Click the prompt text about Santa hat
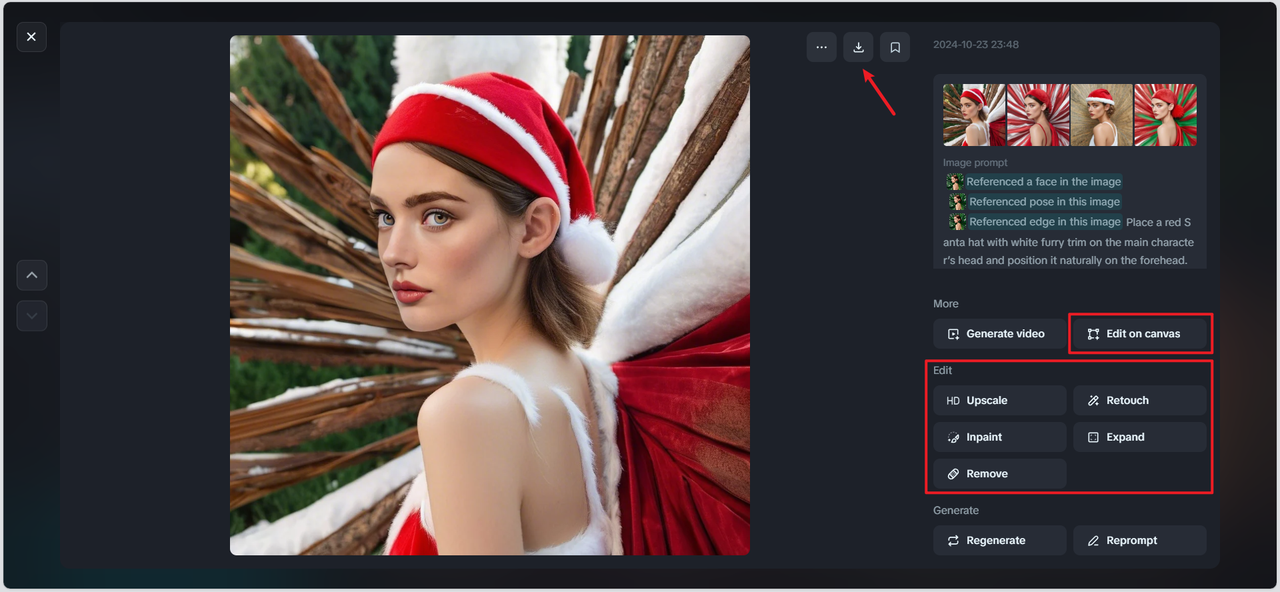Image resolution: width=1280 pixels, height=592 pixels. 1069,242
